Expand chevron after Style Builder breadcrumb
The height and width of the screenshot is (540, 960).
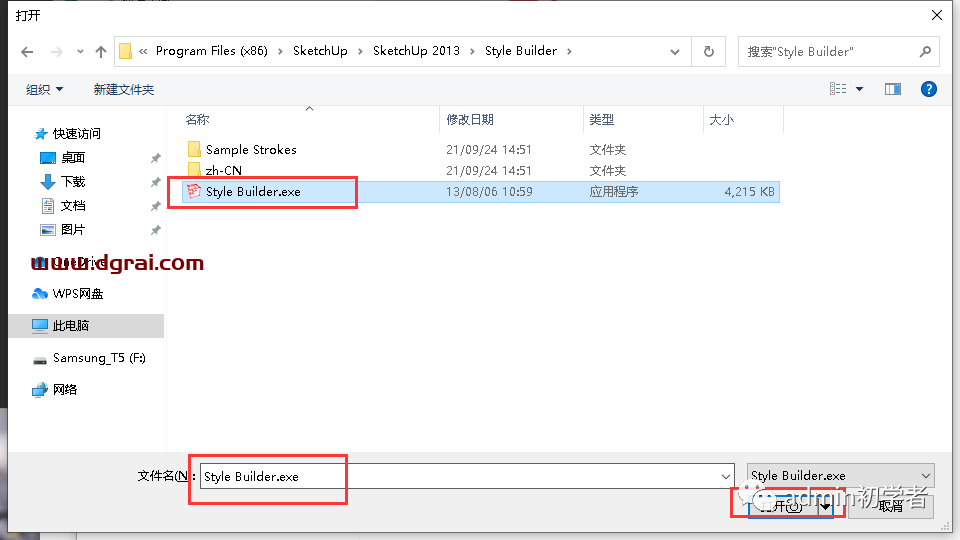[569, 51]
